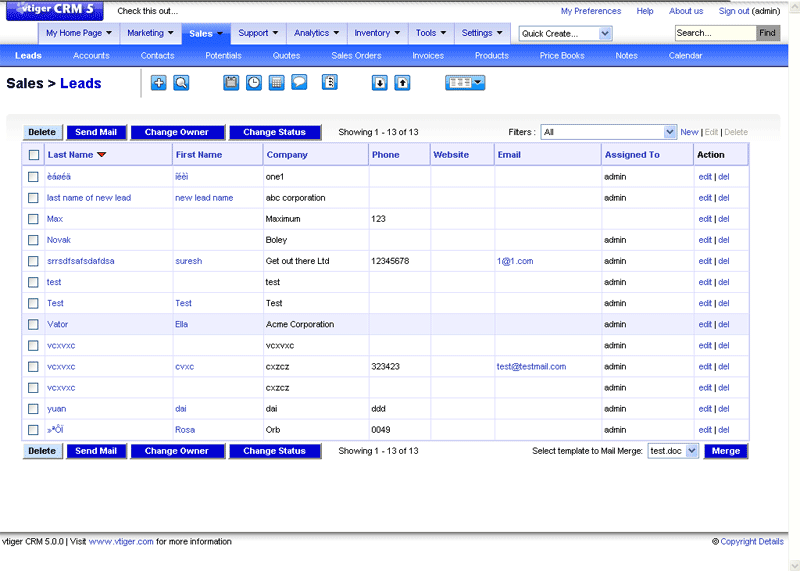
Task: Sort by the Company column header
Action: (x=287, y=155)
